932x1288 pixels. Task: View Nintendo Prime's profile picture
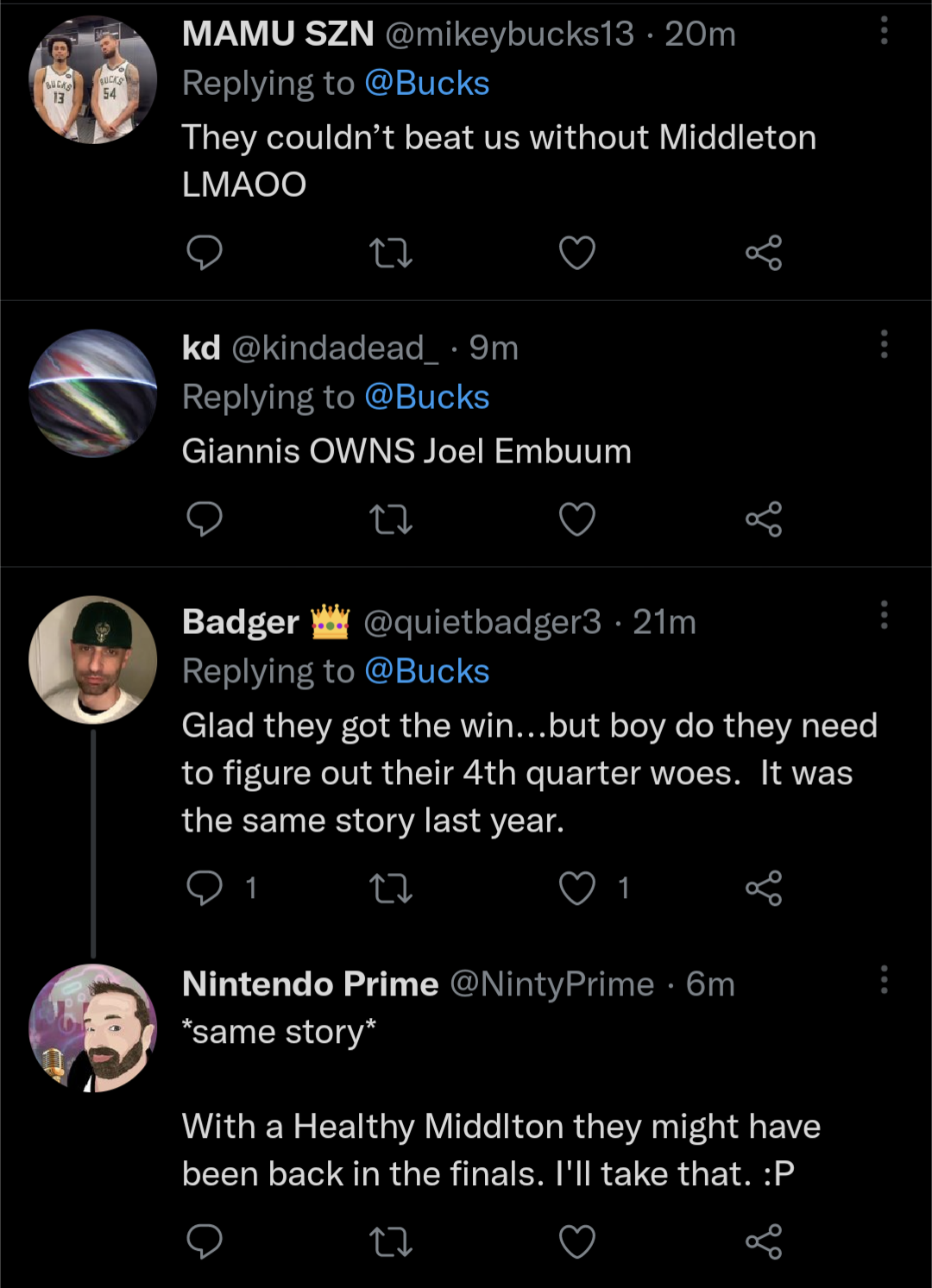click(93, 1027)
